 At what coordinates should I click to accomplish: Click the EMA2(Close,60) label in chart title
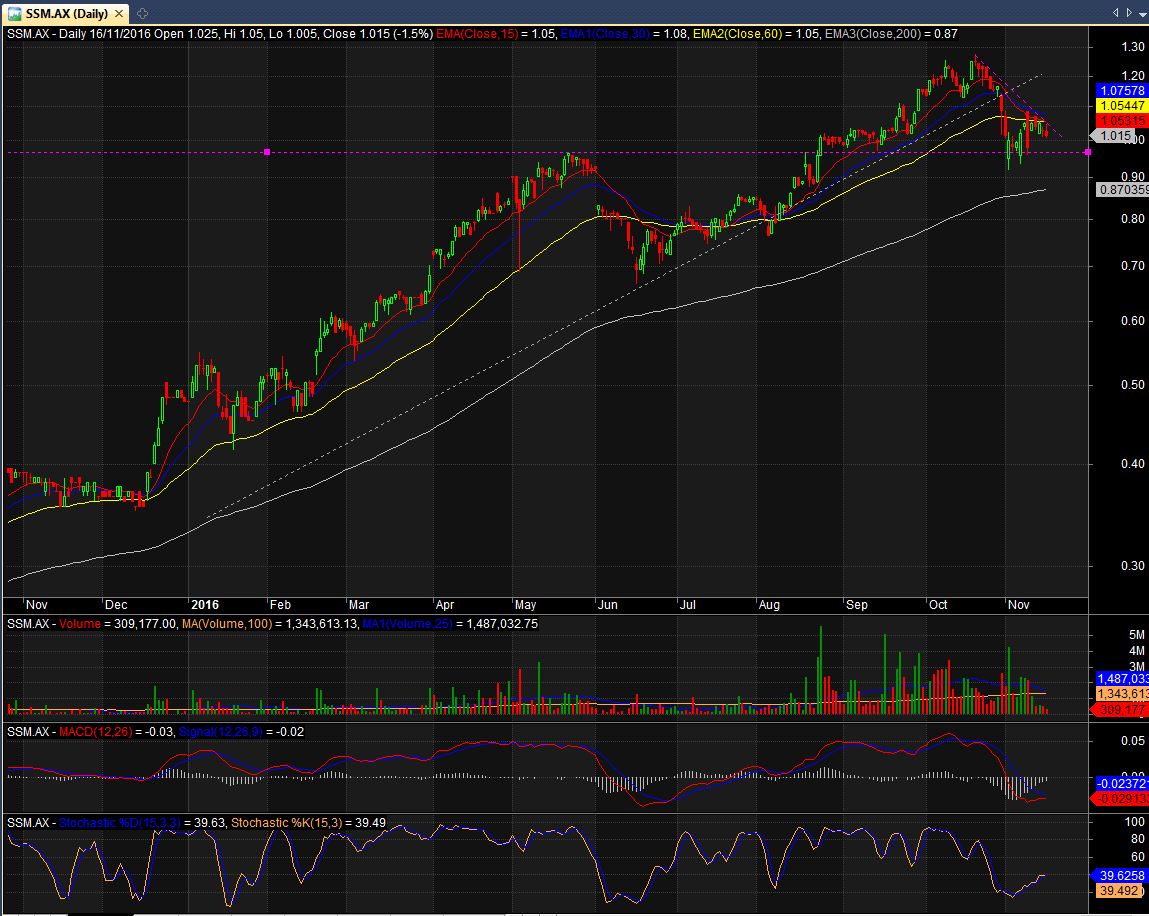[737, 34]
